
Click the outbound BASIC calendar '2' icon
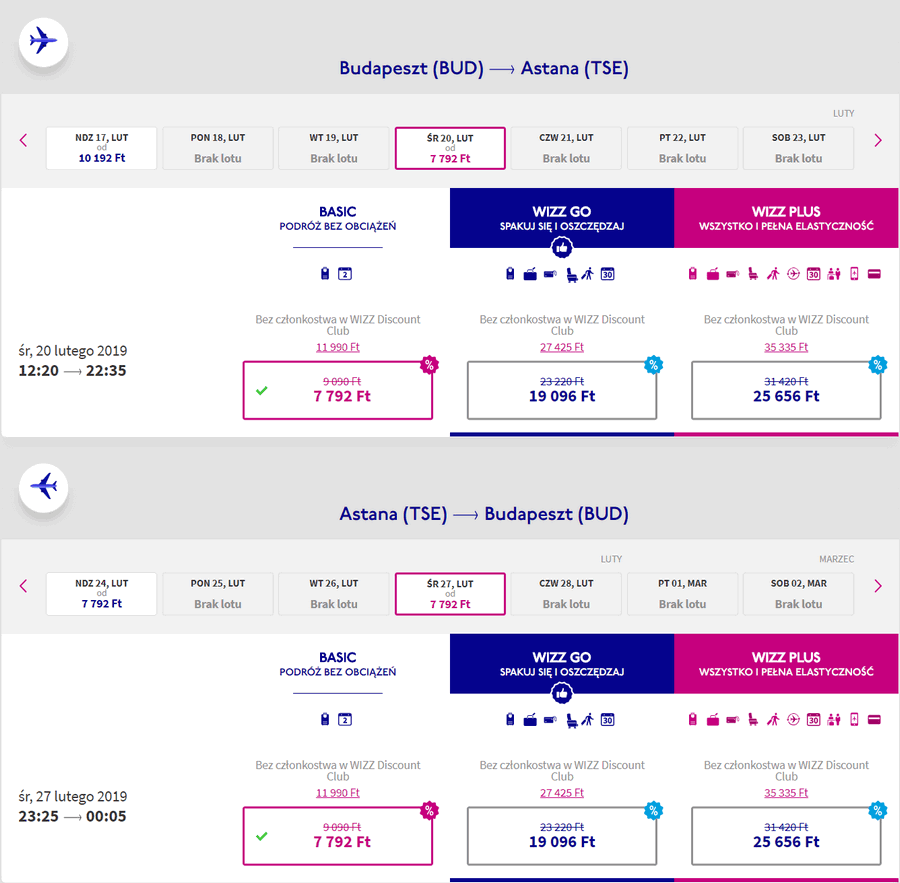pyautogui.click(x=345, y=274)
